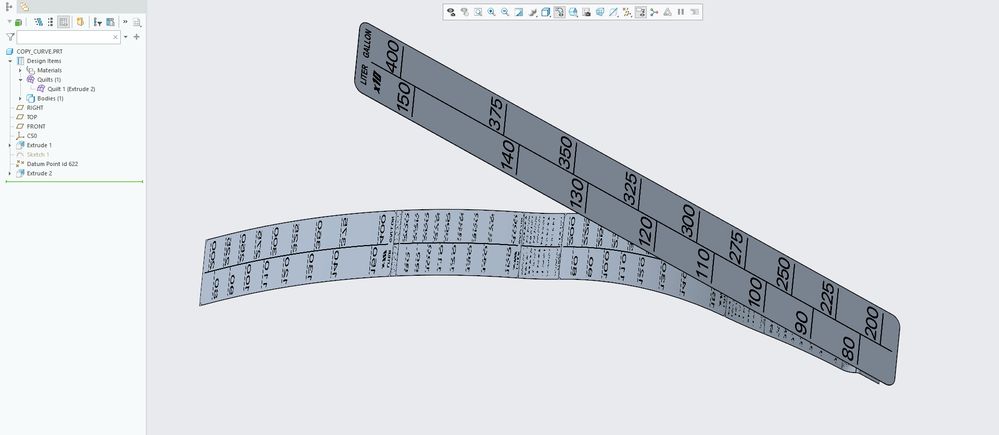The image size is (999, 435).
Task: Click the model tree search field
Action: (x=65, y=37)
